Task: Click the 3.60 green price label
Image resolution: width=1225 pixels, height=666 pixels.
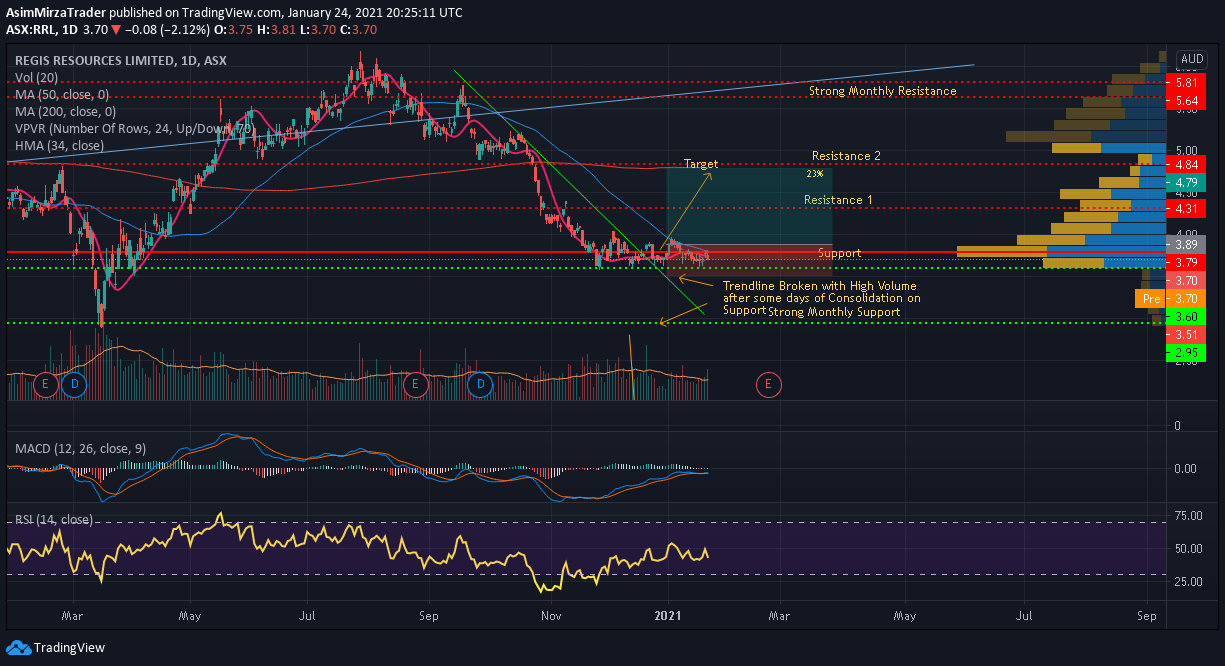Action: [1186, 316]
